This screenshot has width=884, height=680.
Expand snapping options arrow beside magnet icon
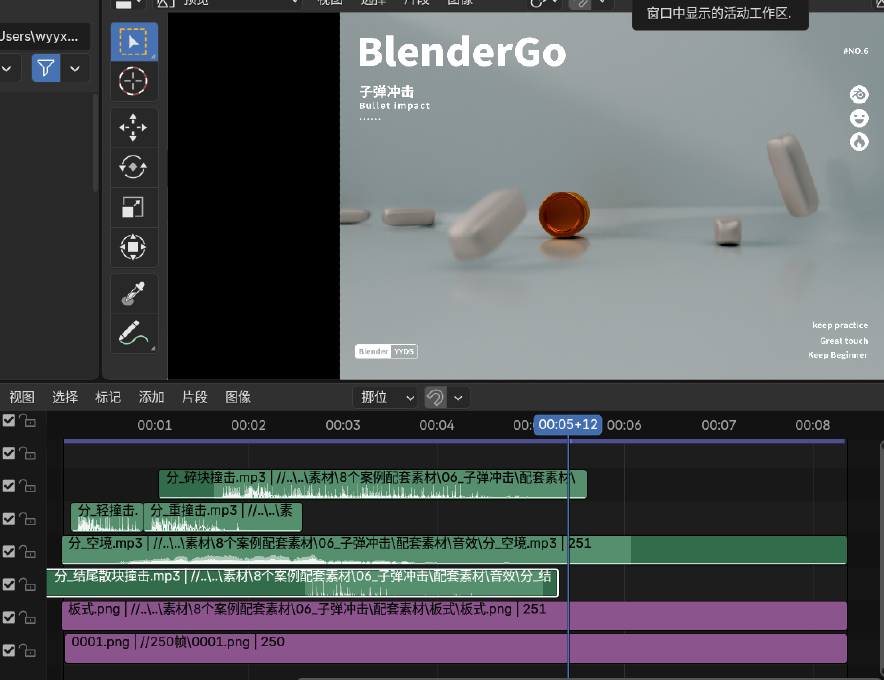[458, 398]
